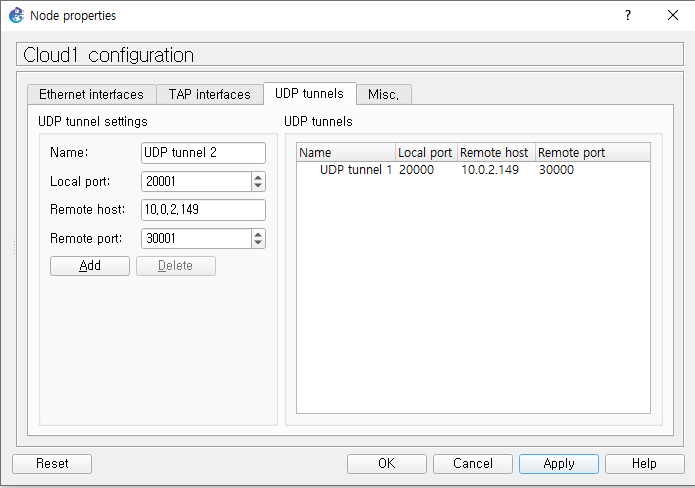Screen dimensions: 695x488
Task: Click the Delete button
Action: coord(176,266)
